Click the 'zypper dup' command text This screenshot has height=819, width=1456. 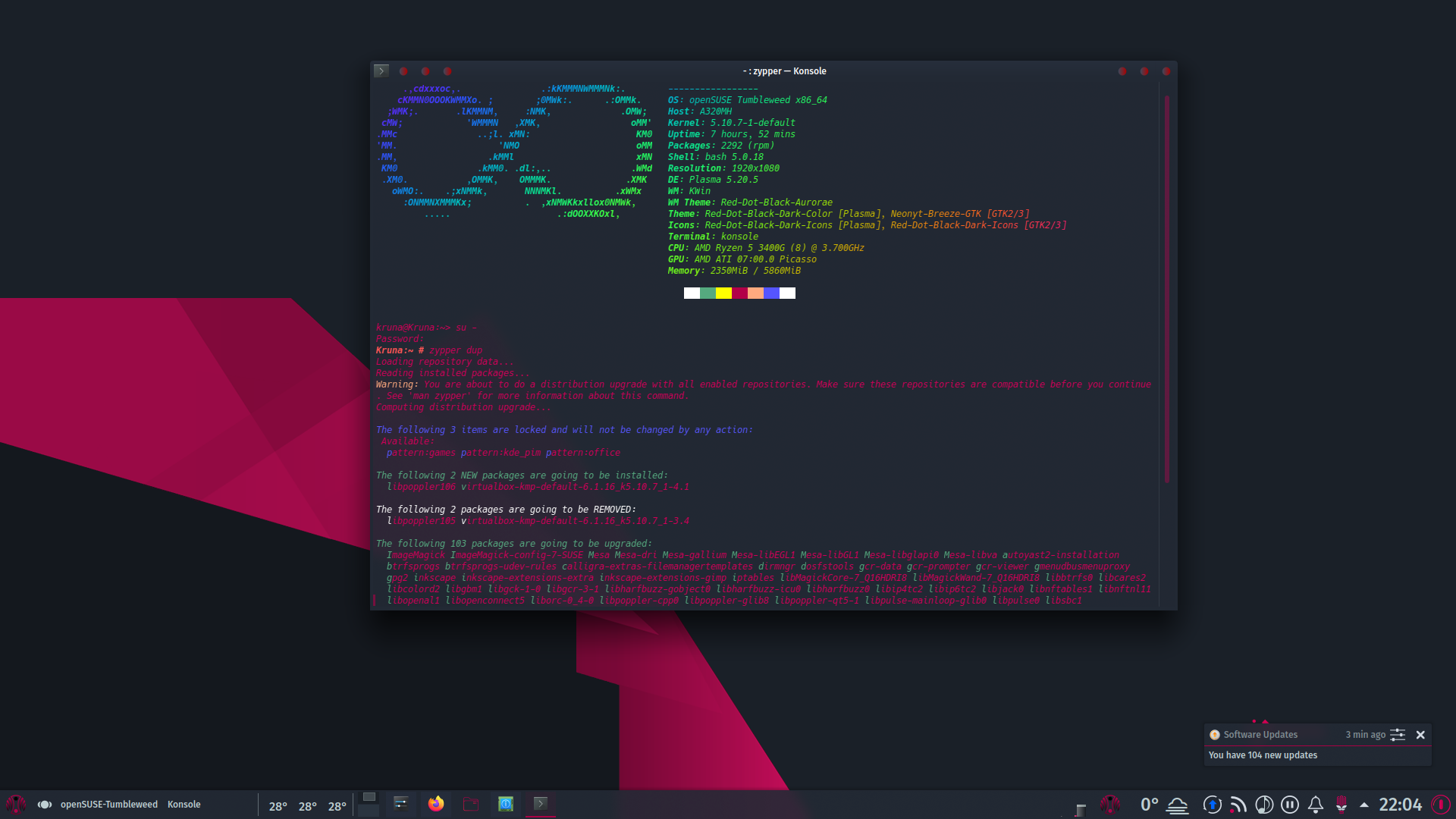click(456, 350)
